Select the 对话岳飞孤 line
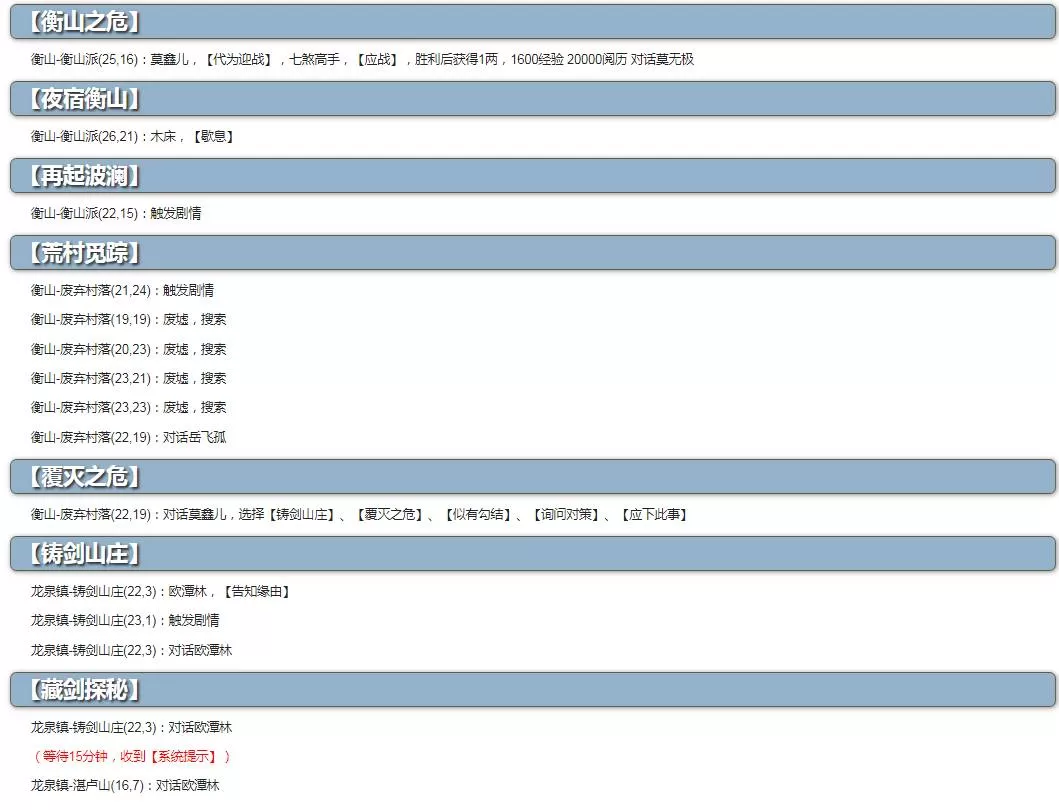 [x=128, y=437]
